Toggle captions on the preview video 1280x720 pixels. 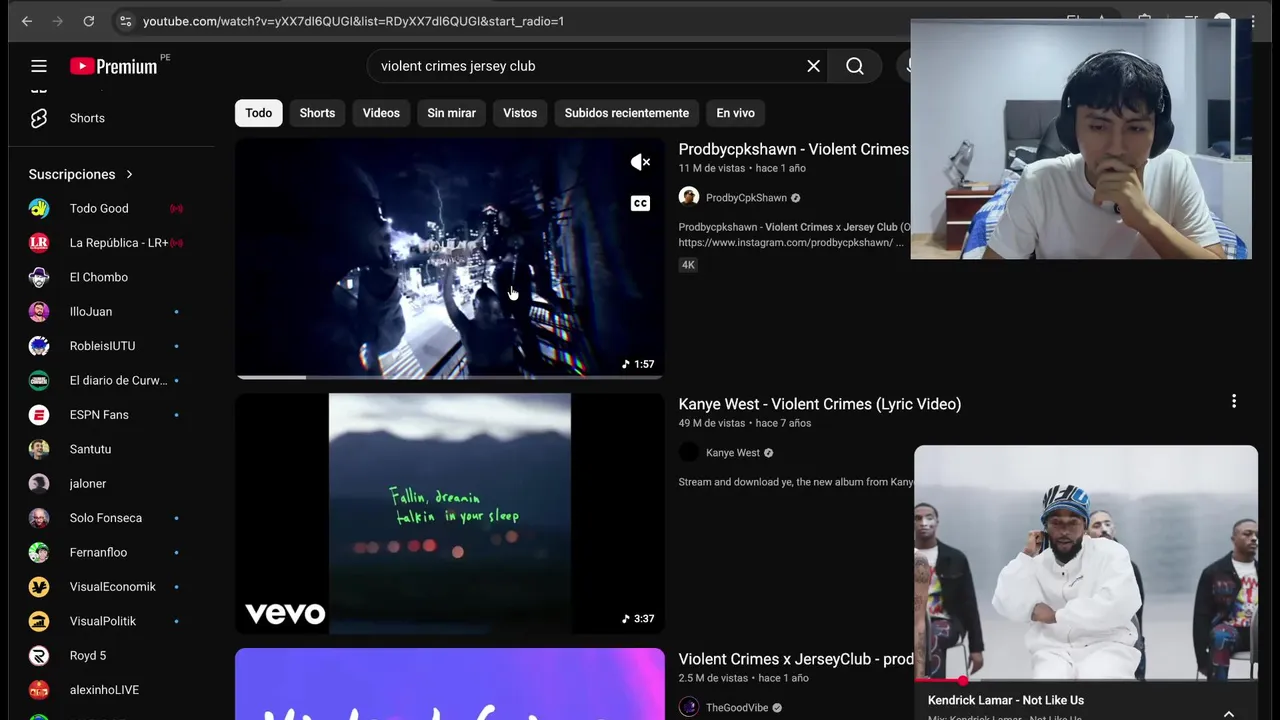point(641,203)
